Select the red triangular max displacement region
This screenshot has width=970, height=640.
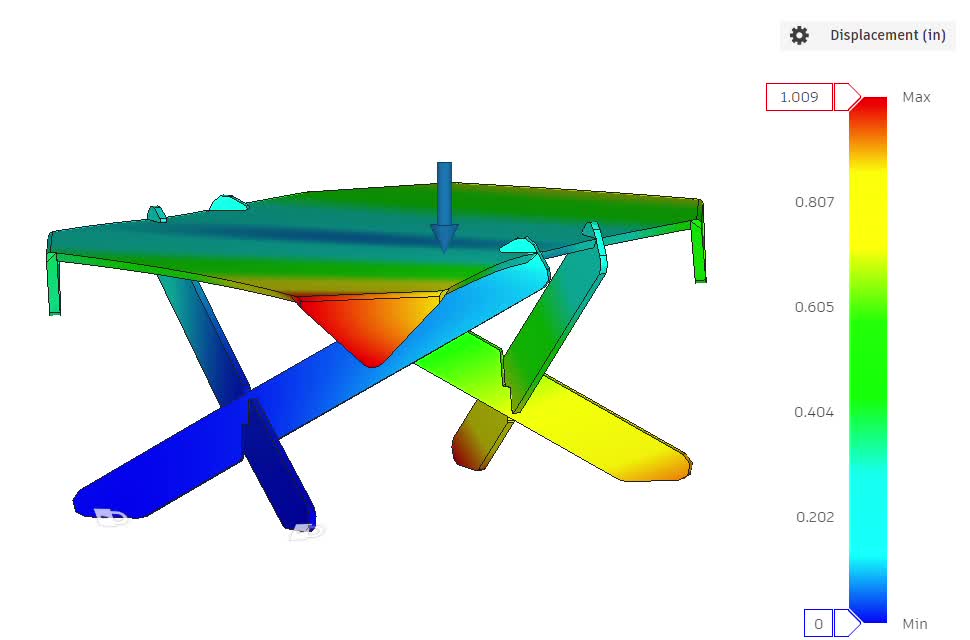[x=370, y=329]
